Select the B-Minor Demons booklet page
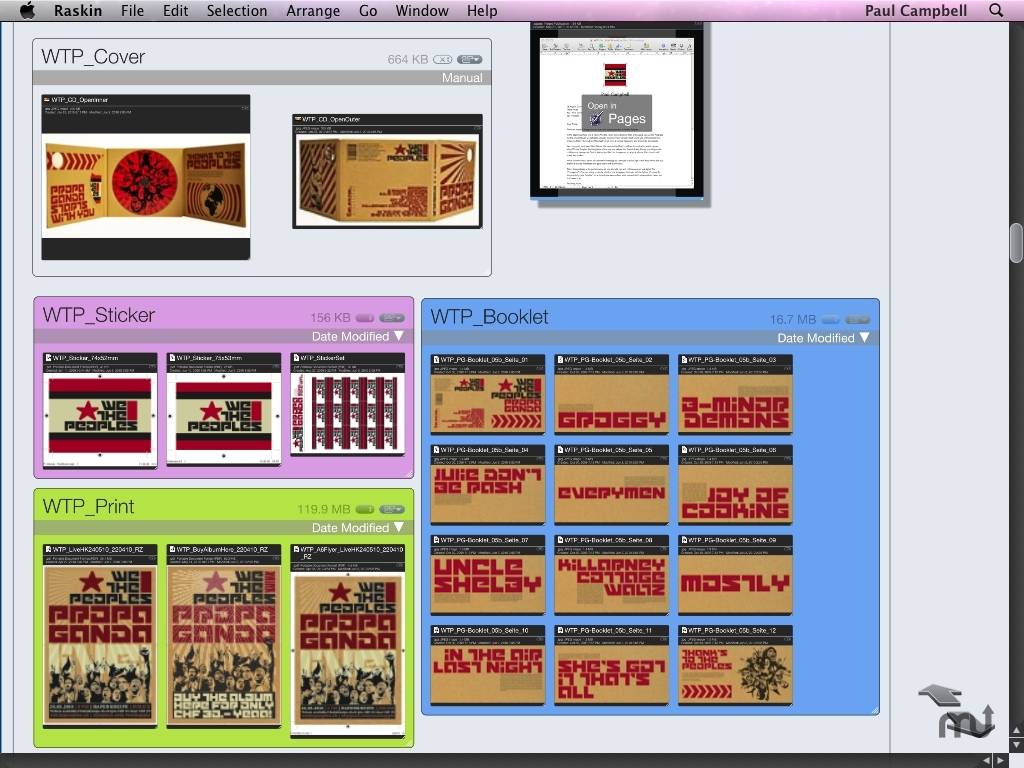Screen dimensions: 1024x768 [735, 394]
